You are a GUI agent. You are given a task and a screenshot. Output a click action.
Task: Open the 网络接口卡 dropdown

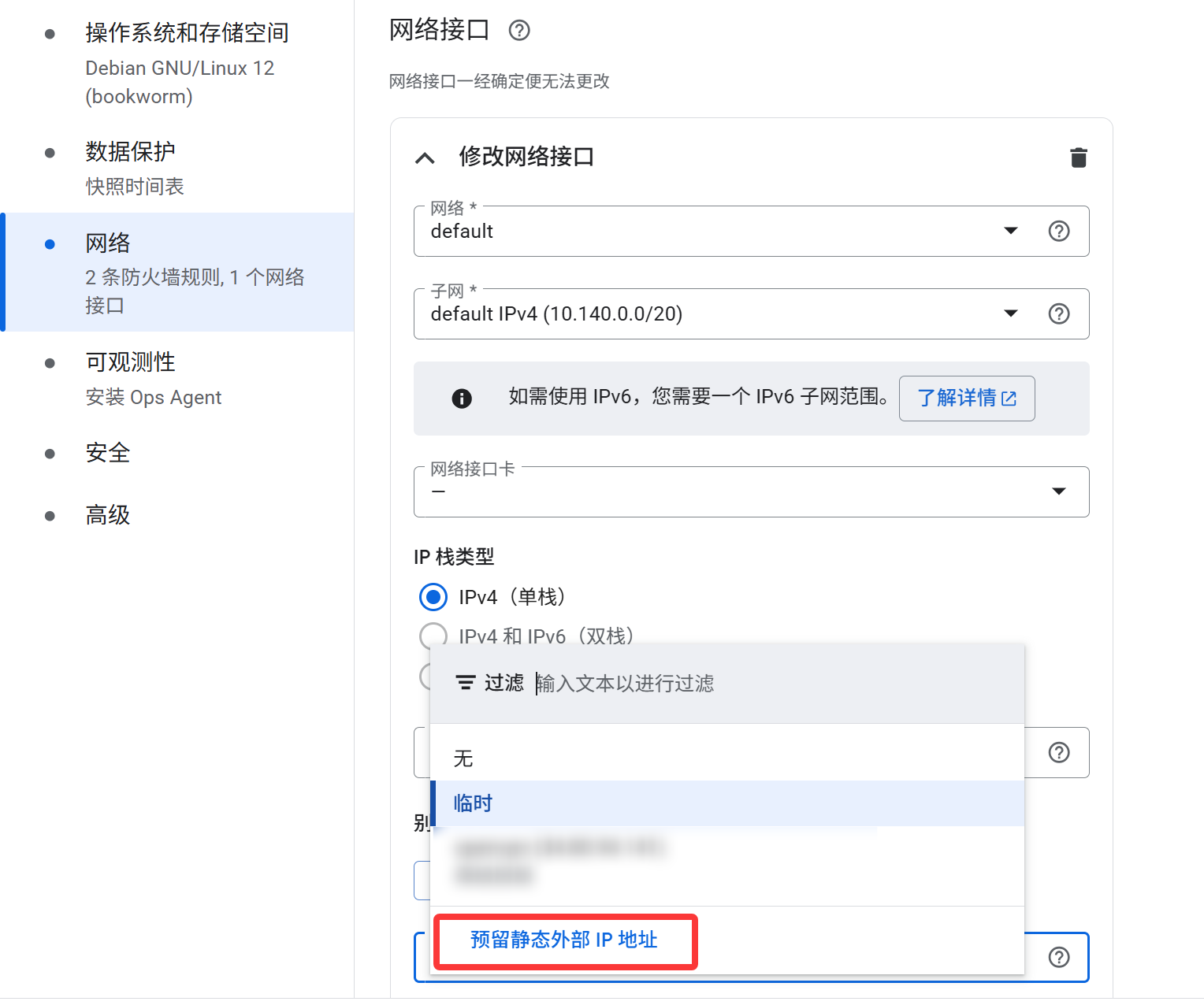click(751, 491)
